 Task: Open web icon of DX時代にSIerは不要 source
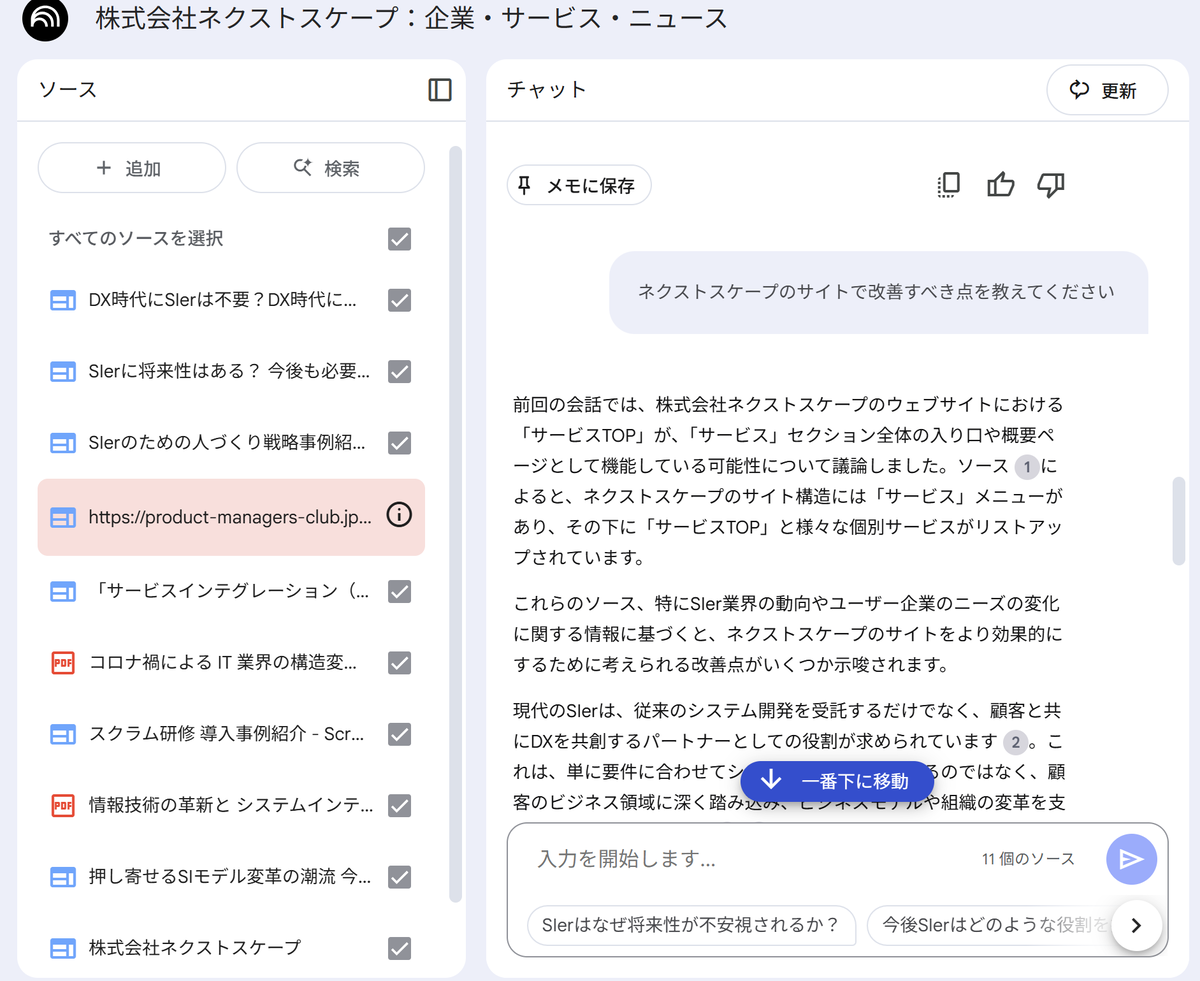(63, 300)
